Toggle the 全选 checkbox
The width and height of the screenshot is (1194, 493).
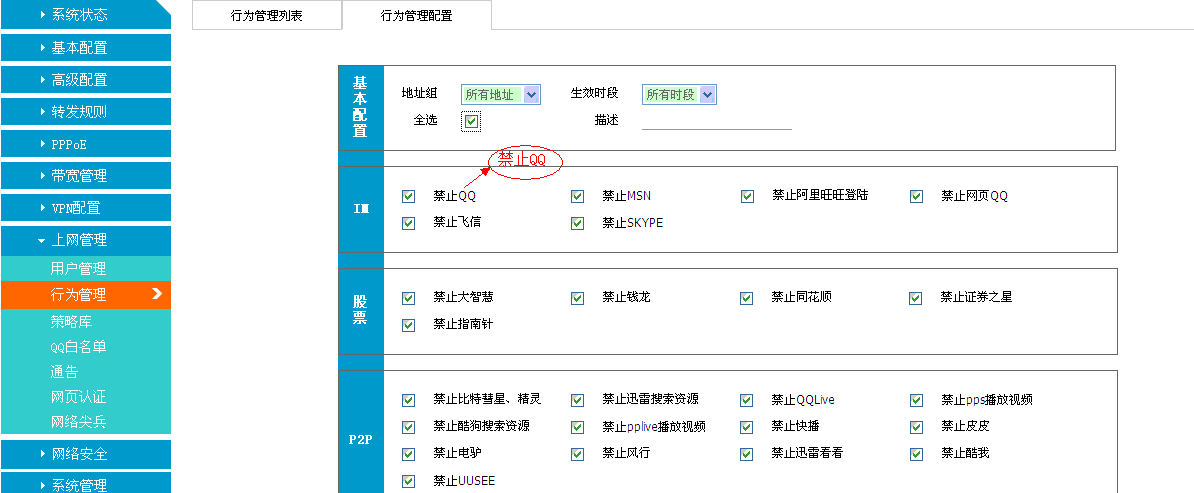(472, 122)
